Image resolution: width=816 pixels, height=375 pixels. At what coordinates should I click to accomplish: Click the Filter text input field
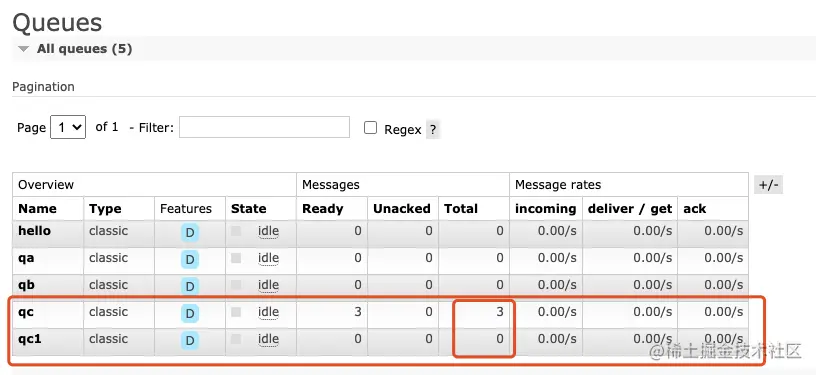[264, 127]
